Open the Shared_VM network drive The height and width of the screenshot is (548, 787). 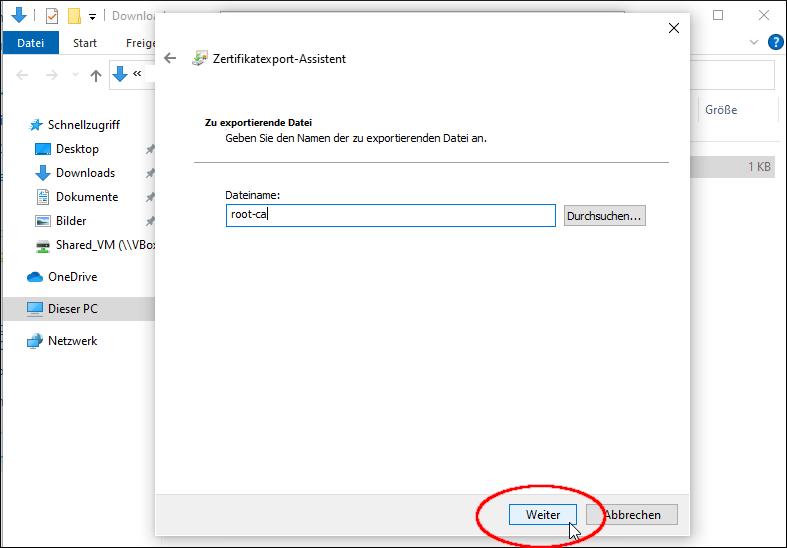click(x=105, y=245)
